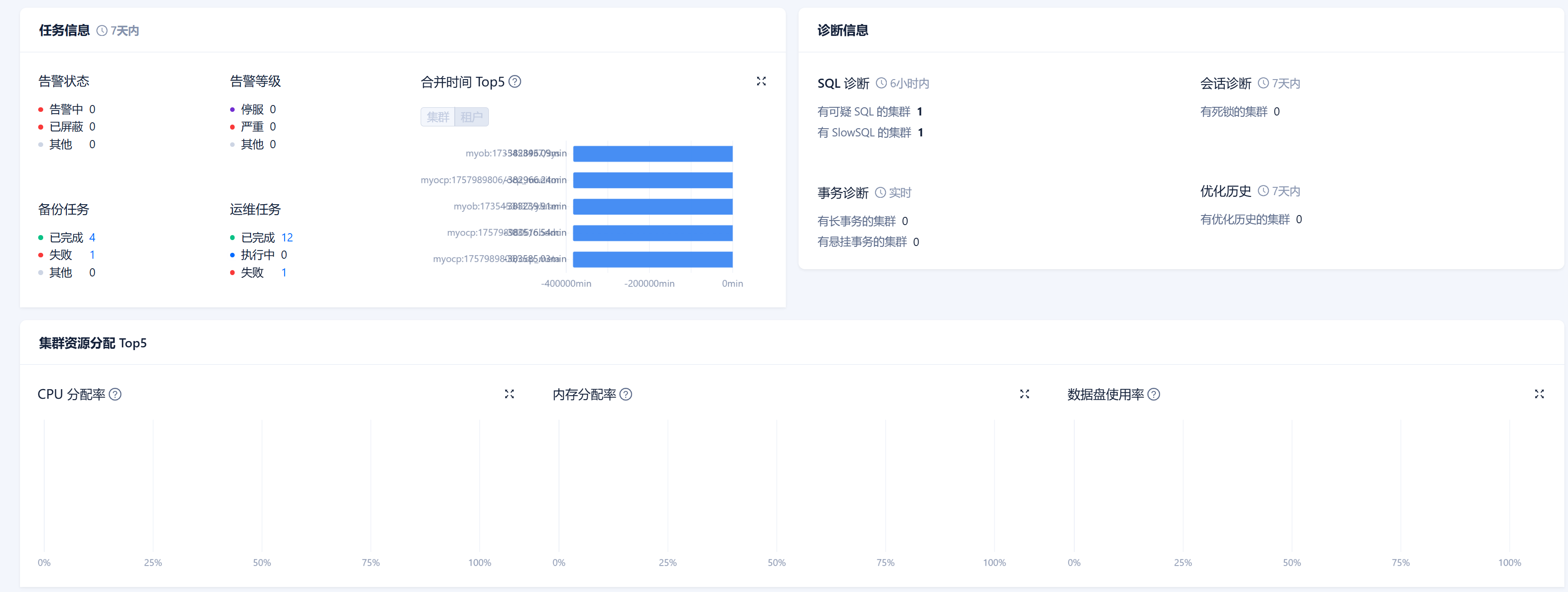The width and height of the screenshot is (1568, 592).
Task: Open help tooltip for 合并时间 Top5
Action: (514, 81)
